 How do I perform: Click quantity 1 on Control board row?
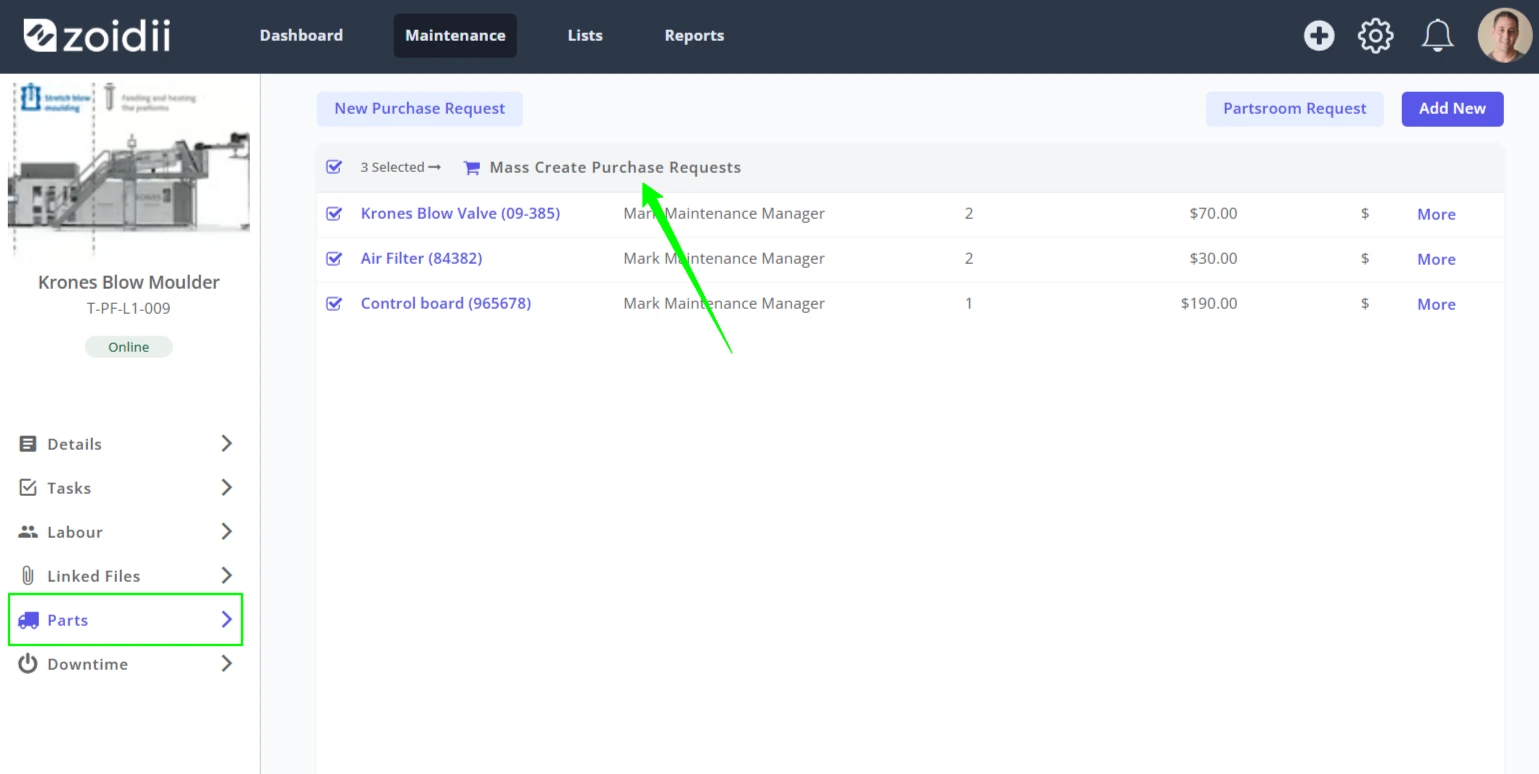tap(968, 303)
